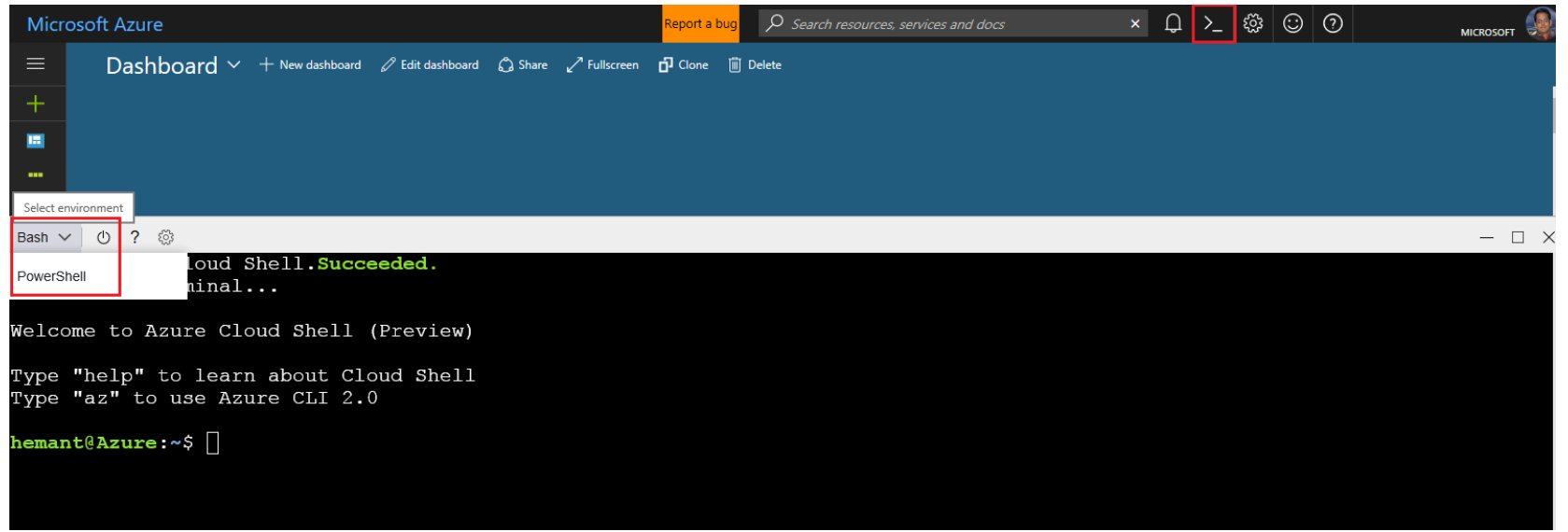The height and width of the screenshot is (532, 1568).
Task: Open Cloud Shell from the top bar
Action: click(1213, 24)
